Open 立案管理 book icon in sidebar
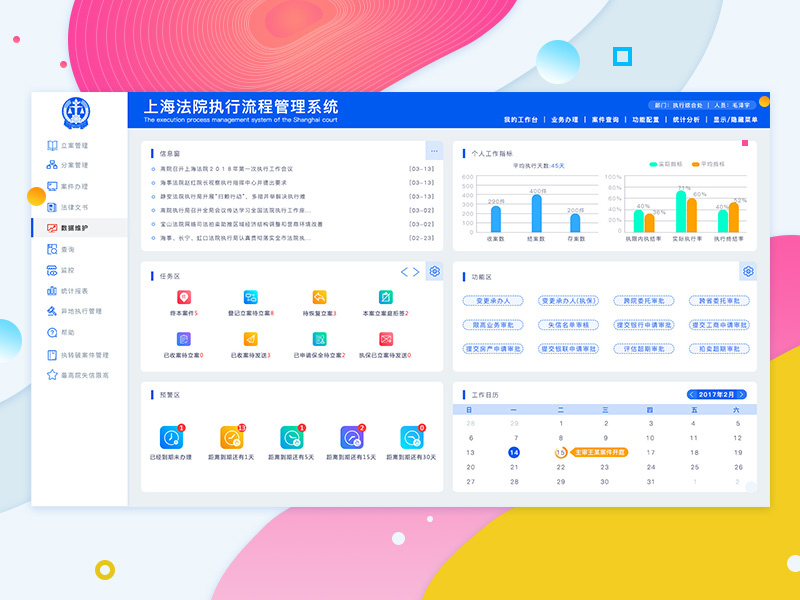 tap(52, 145)
